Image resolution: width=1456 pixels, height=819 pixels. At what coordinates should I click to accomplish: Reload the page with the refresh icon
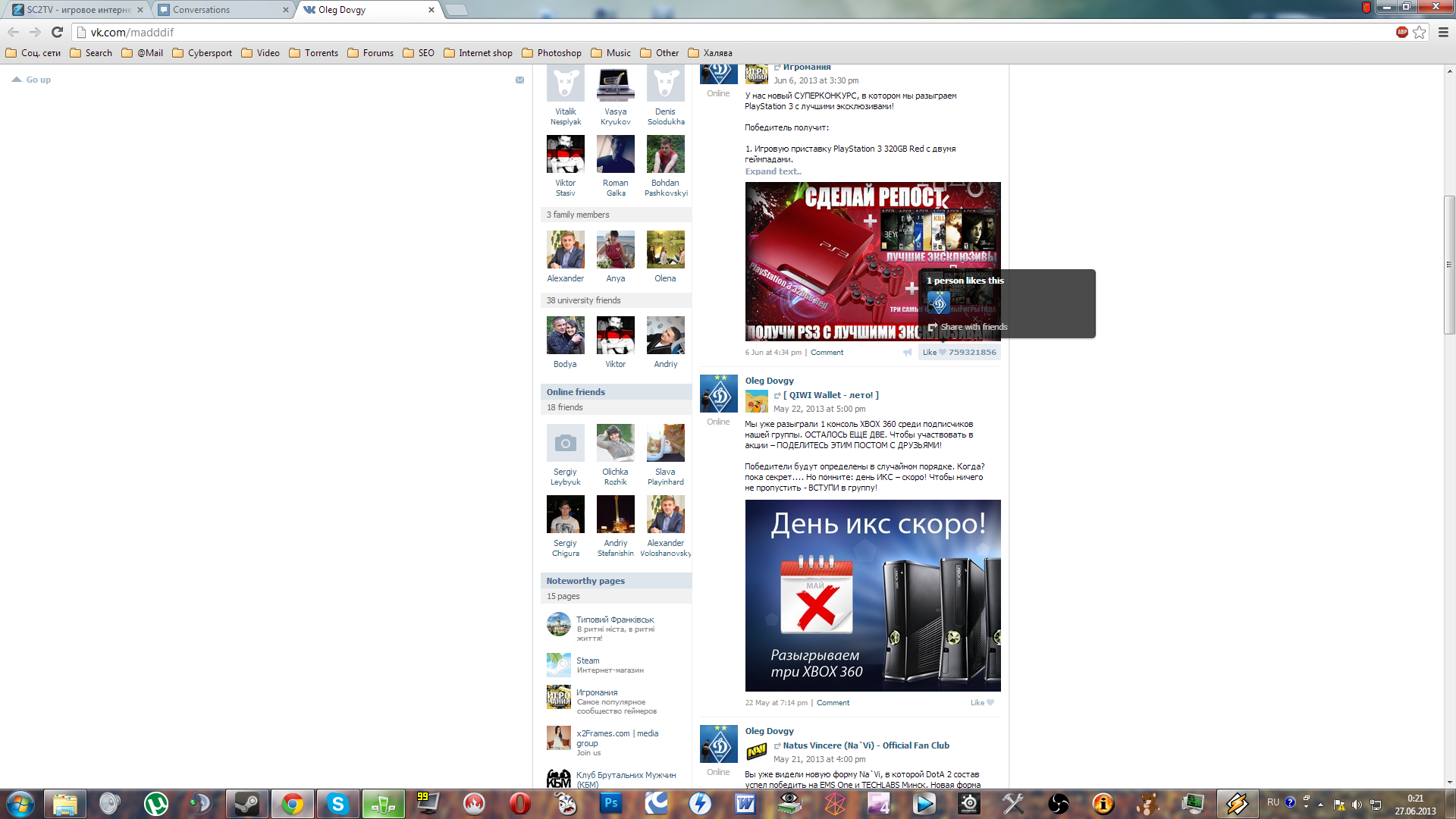pyautogui.click(x=57, y=32)
